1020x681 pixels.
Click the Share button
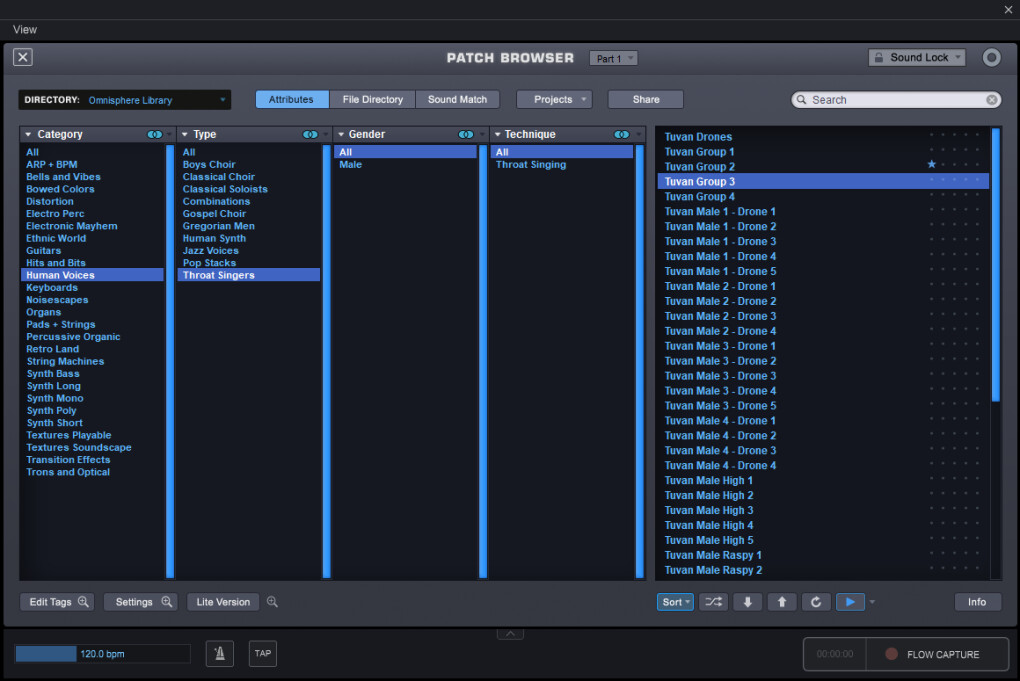click(646, 100)
